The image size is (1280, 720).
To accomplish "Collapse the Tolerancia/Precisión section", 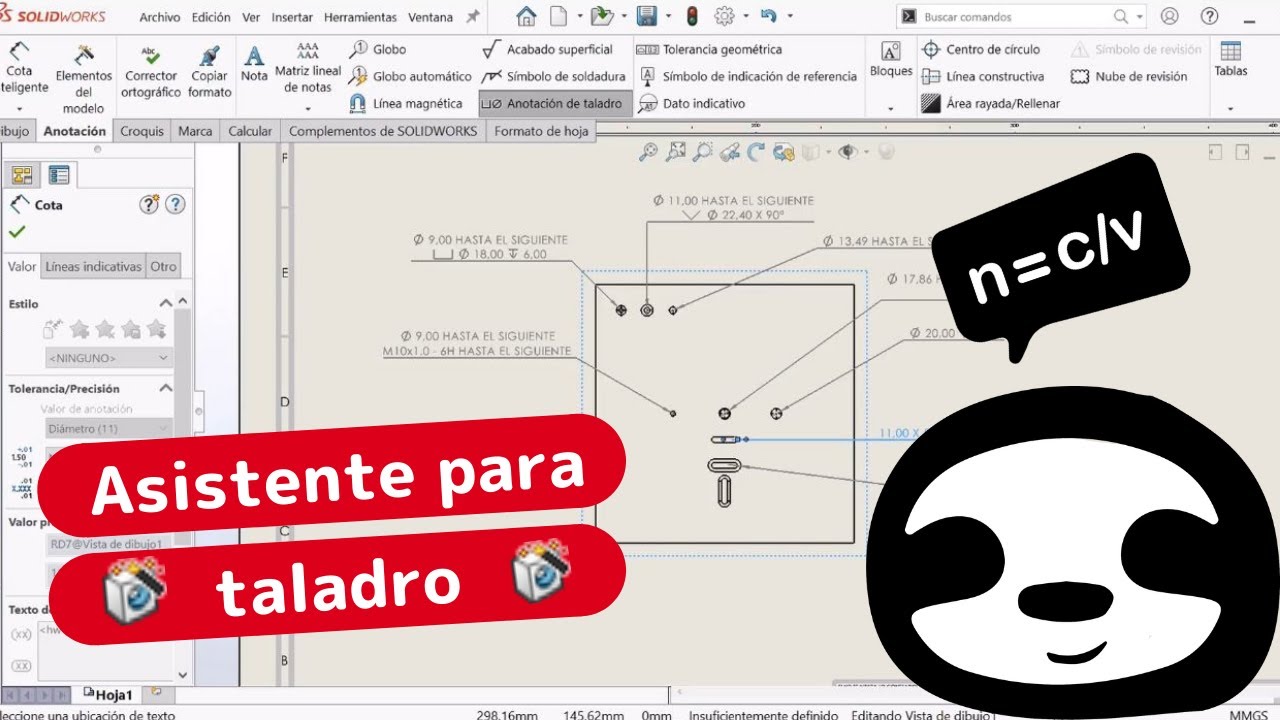I will point(167,388).
